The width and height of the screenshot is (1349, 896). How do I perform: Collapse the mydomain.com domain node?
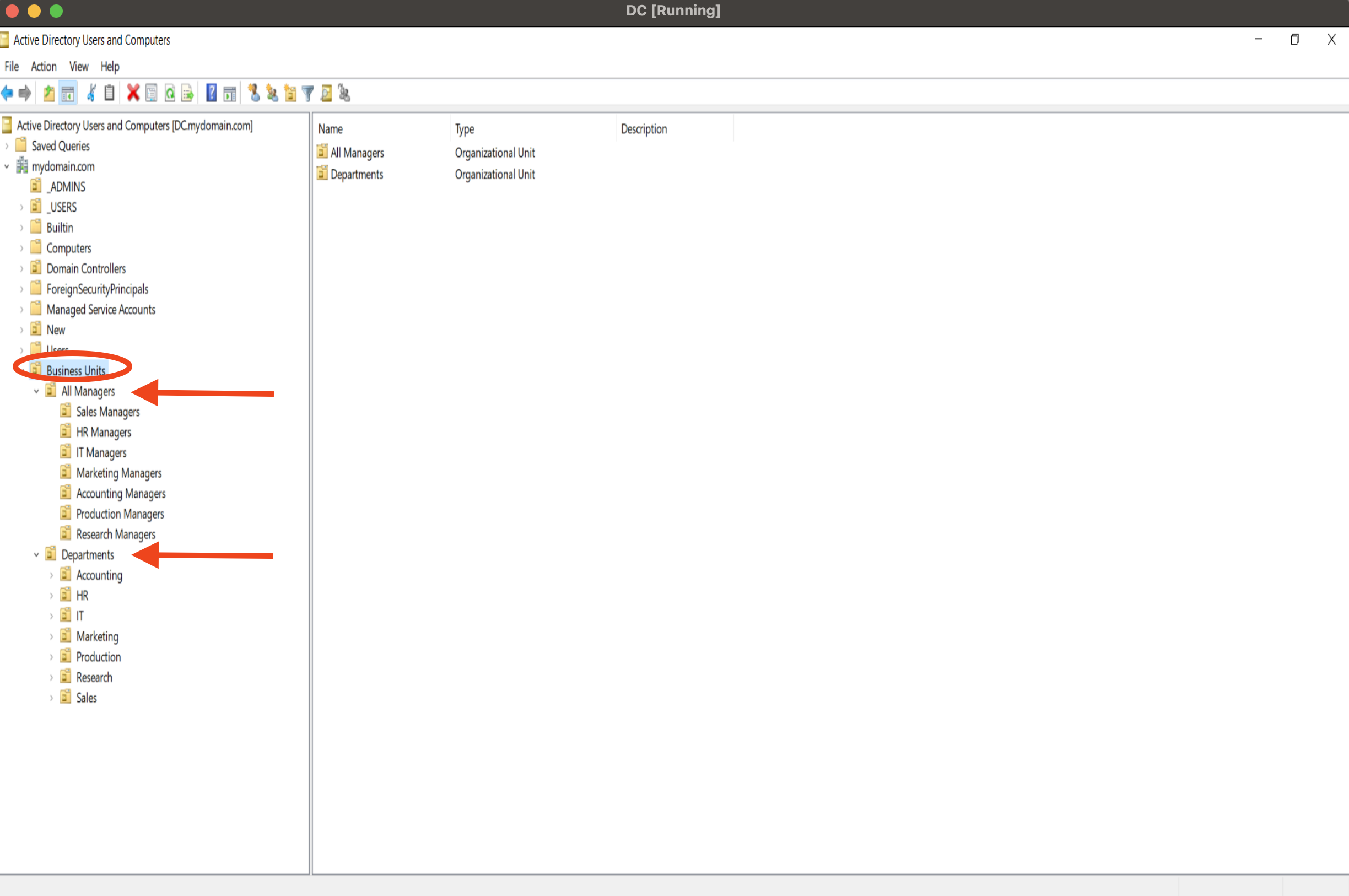coord(7,166)
